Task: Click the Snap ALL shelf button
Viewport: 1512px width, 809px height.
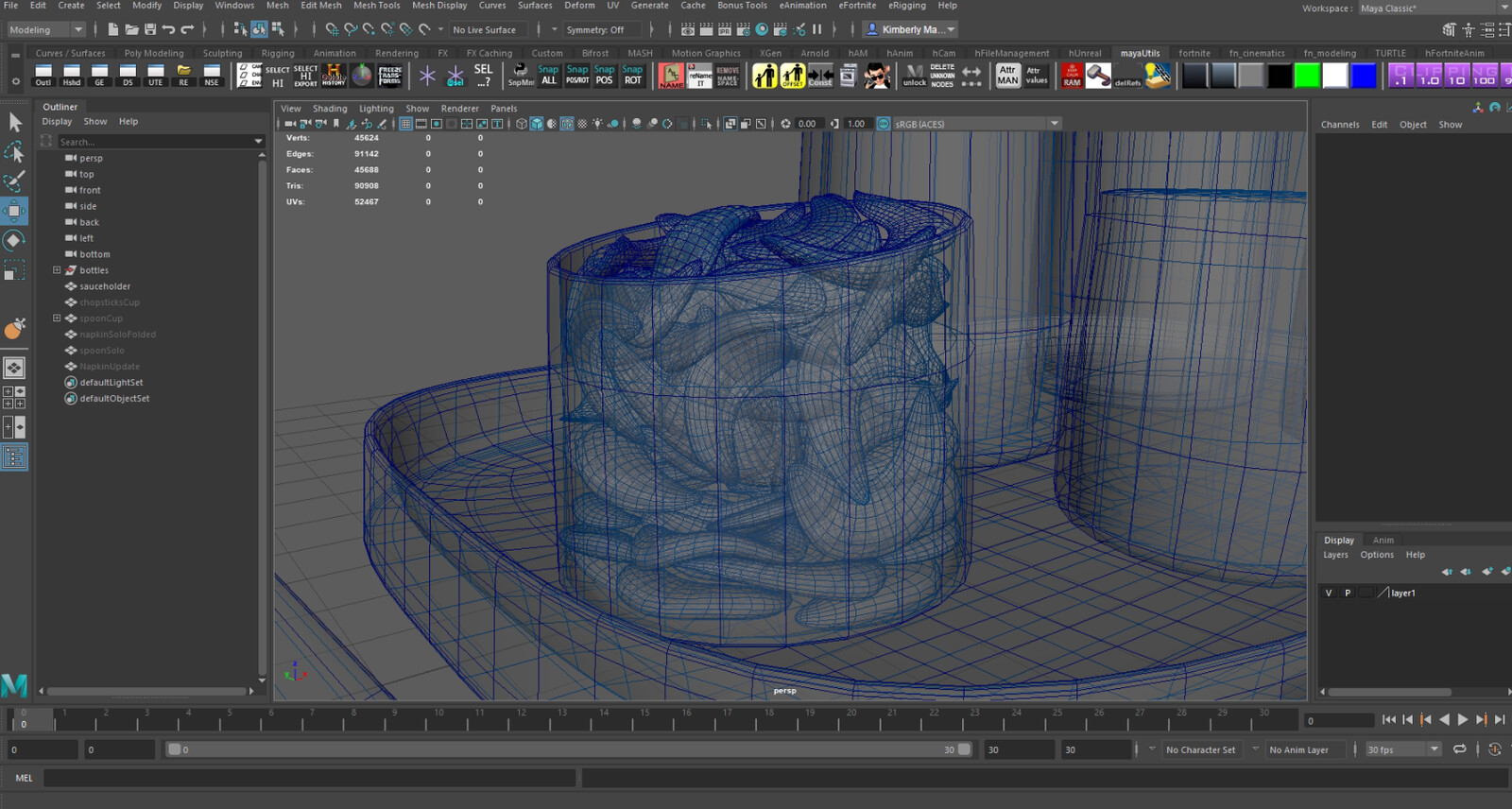Action: coord(548,76)
